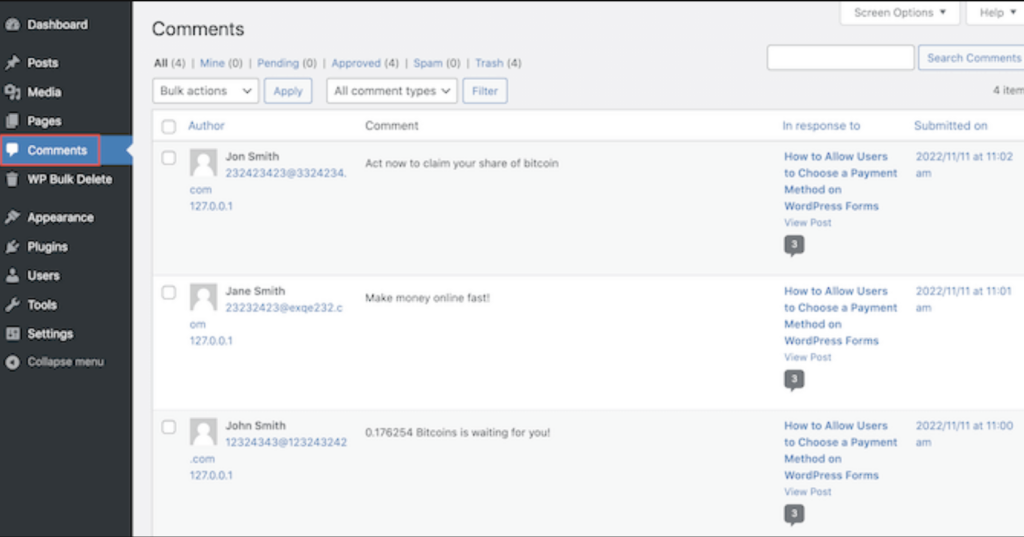This screenshot has width=1024, height=537.
Task: Switch to the Spam comments filter
Action: point(428,63)
